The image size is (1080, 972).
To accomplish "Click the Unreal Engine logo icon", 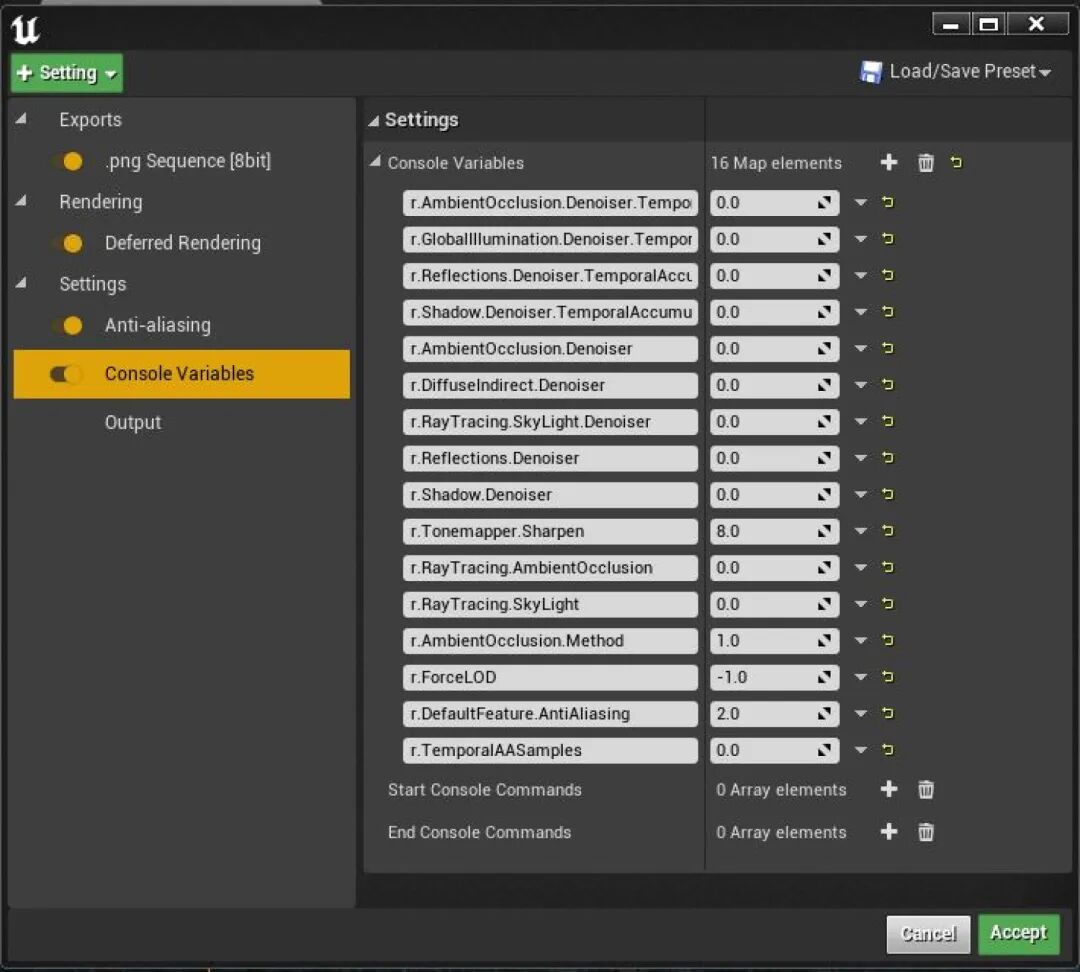I will pos(25,29).
